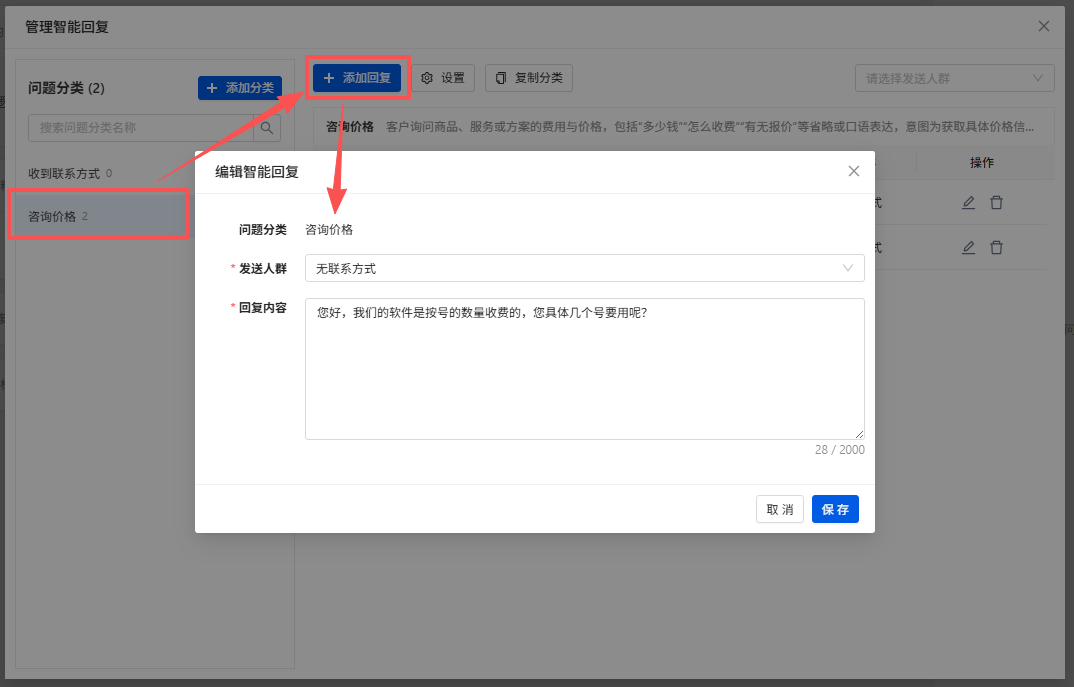The image size is (1074, 687).
Task: Click the 问题分类 (2) heading
Action: pos(66,88)
